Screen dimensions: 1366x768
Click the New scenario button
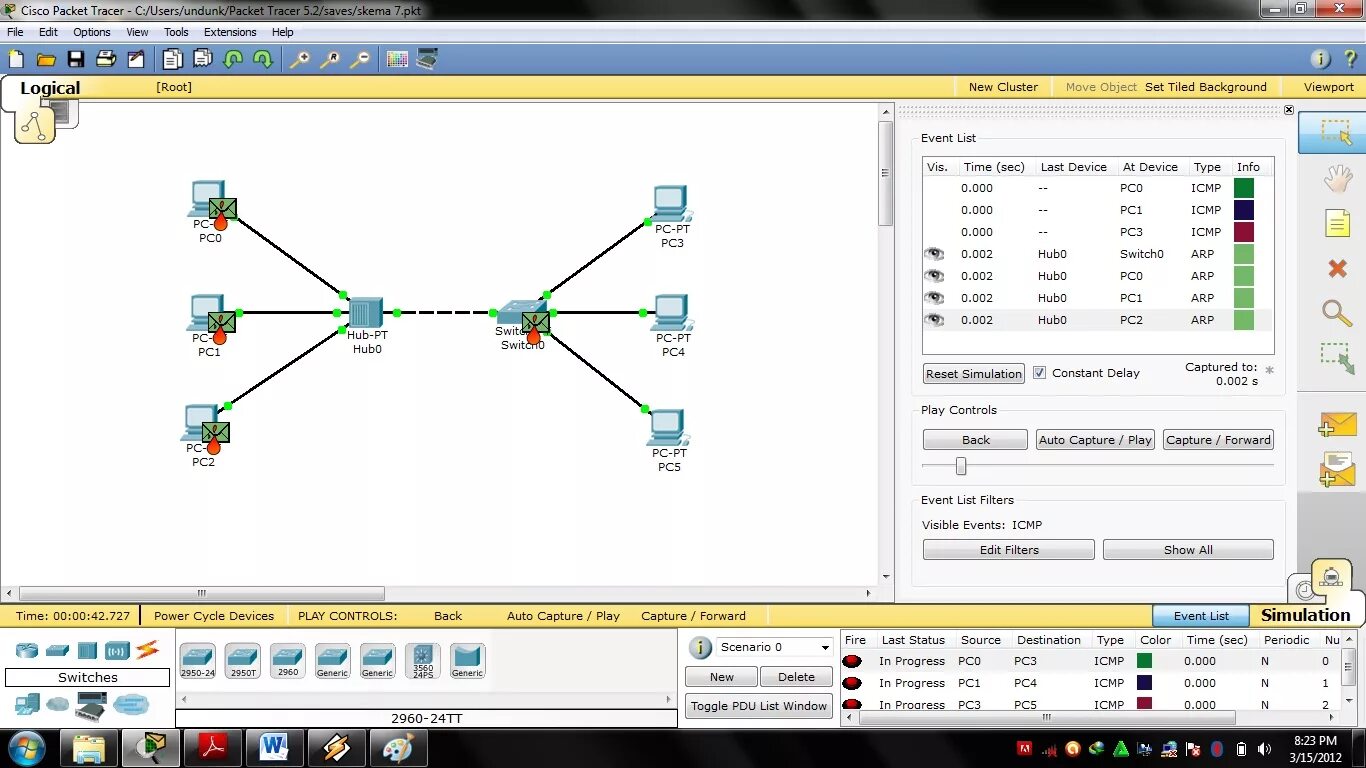pyautogui.click(x=722, y=677)
